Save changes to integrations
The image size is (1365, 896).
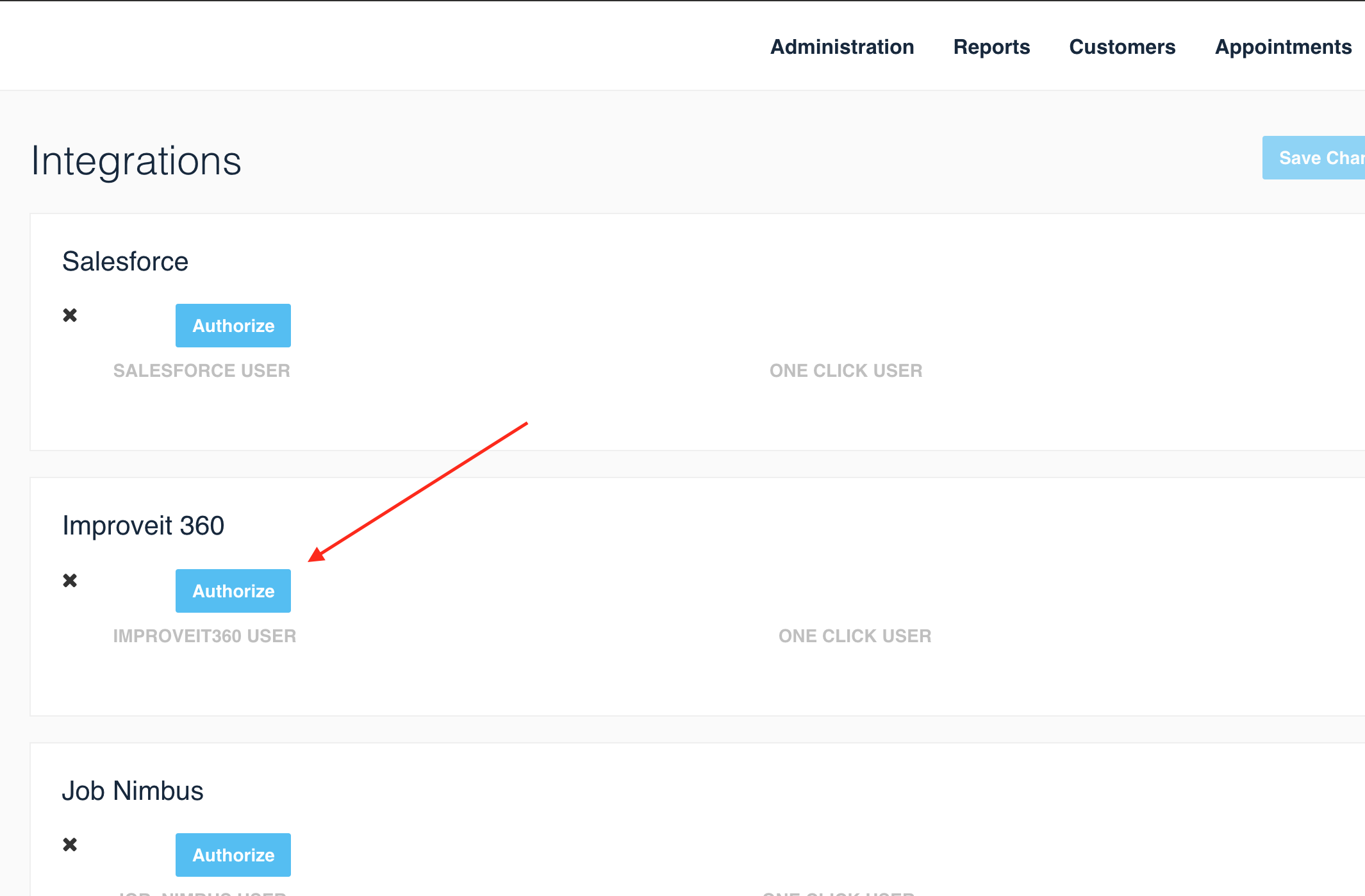coord(1314,158)
